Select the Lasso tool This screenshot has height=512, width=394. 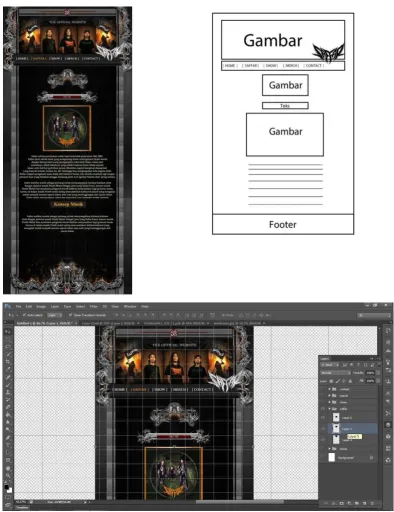[8, 346]
